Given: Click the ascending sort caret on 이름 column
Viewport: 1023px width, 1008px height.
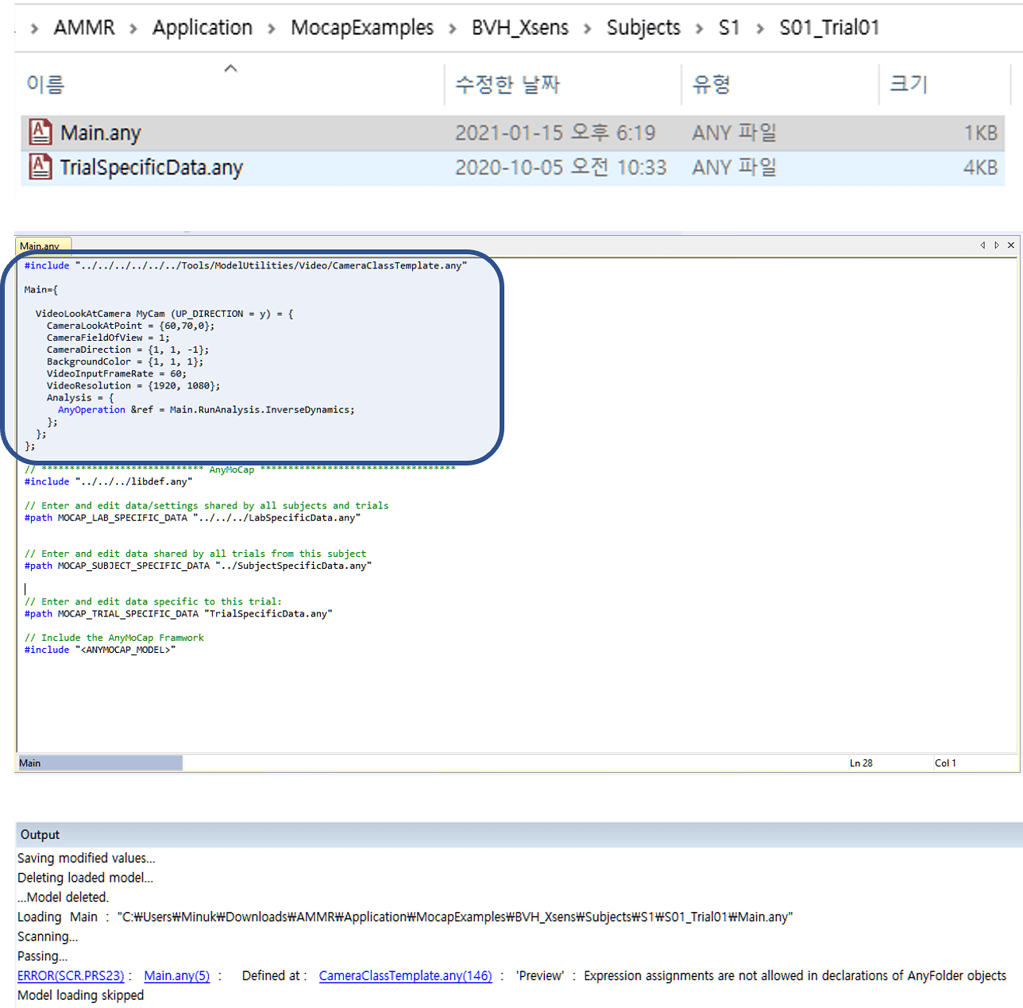Looking at the screenshot, I should click(x=230, y=69).
